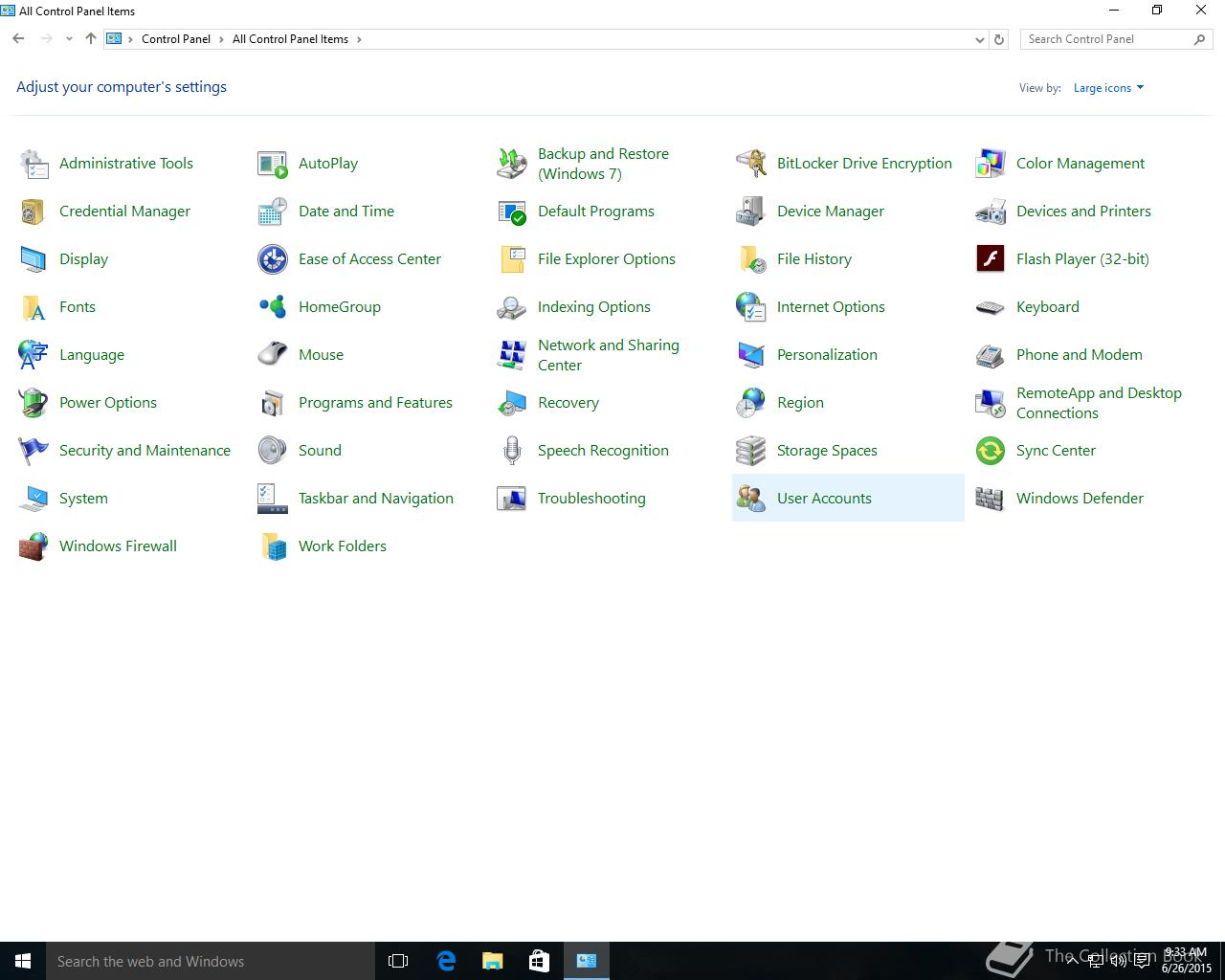Viewport: 1225px width, 980px height.
Task: Expand the Large icons view dropdown
Action: click(1108, 88)
